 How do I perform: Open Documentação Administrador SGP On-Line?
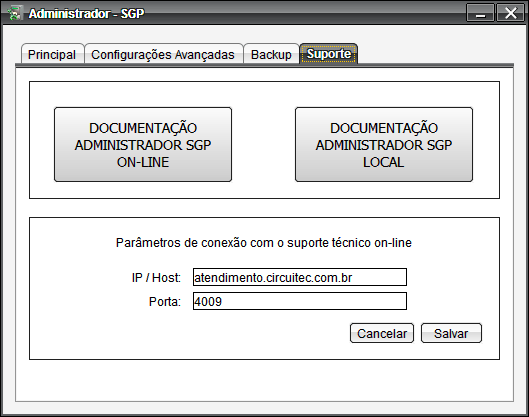(x=143, y=145)
